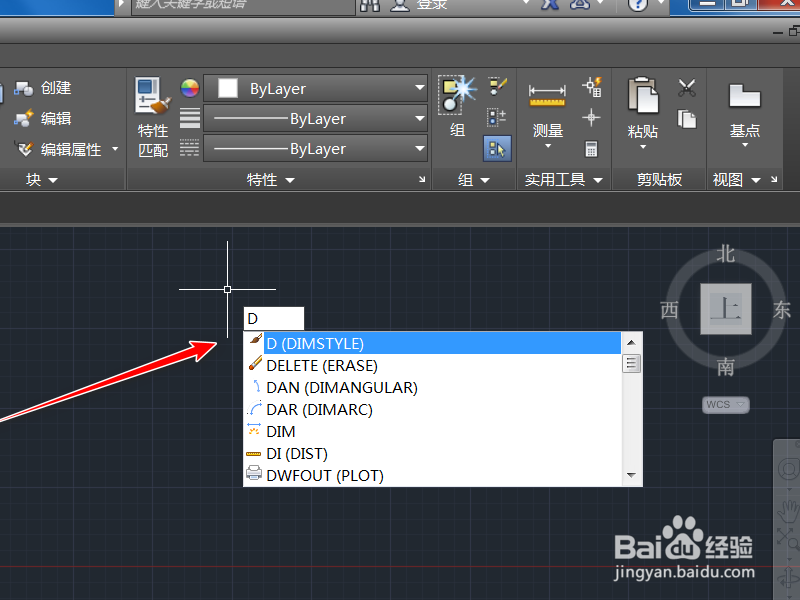Select Edit Attributes (编辑属性) tool
The image size is (800, 600).
[58, 149]
